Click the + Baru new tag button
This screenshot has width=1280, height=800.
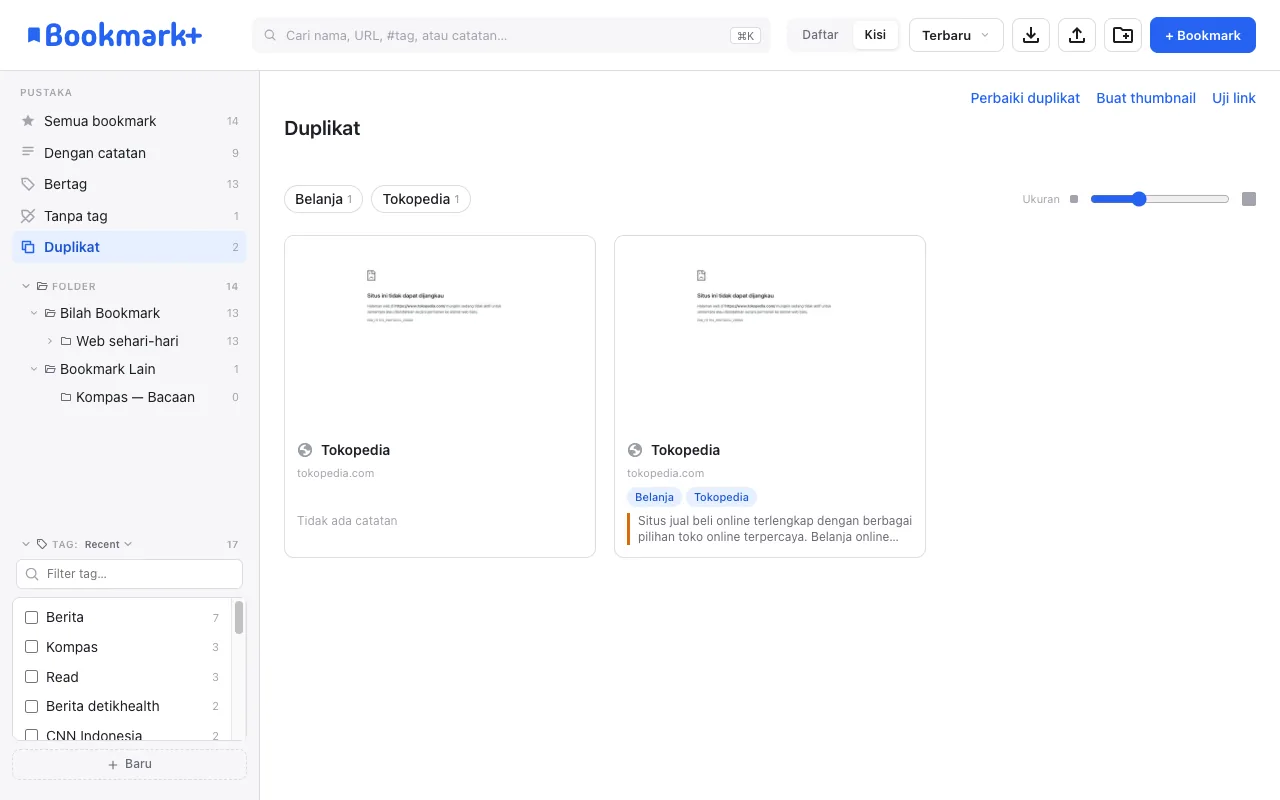(x=129, y=764)
